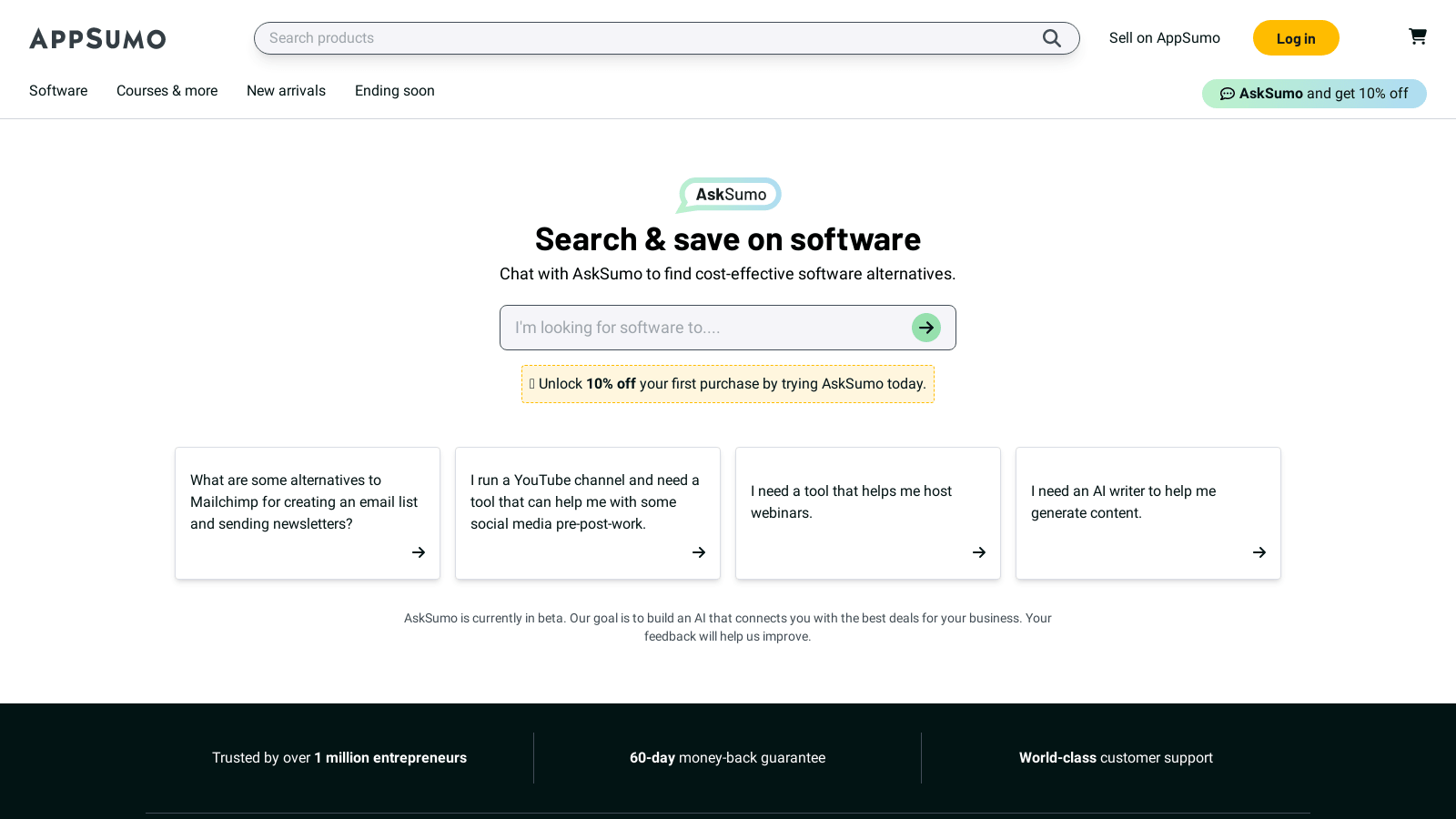Click the Log in button
The height and width of the screenshot is (819, 1456).
point(1296,38)
